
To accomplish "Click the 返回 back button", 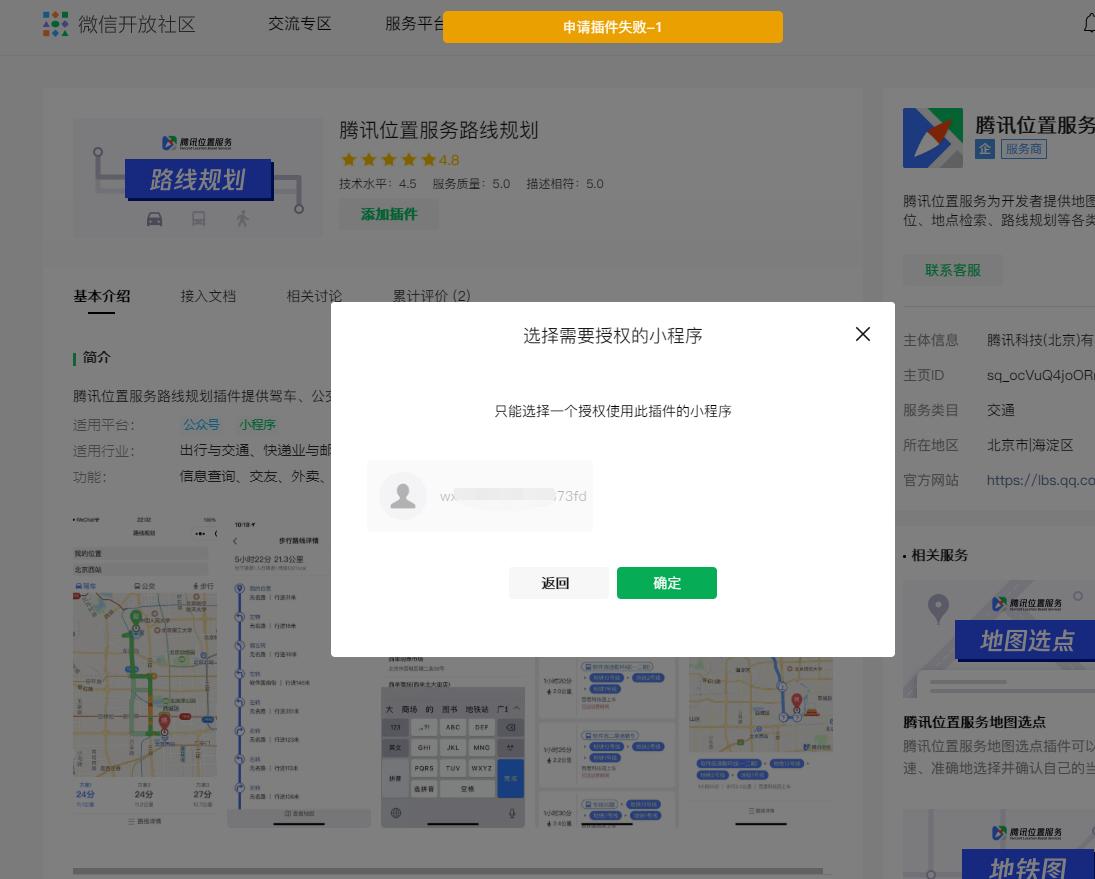I will pyautogui.click(x=558, y=583).
